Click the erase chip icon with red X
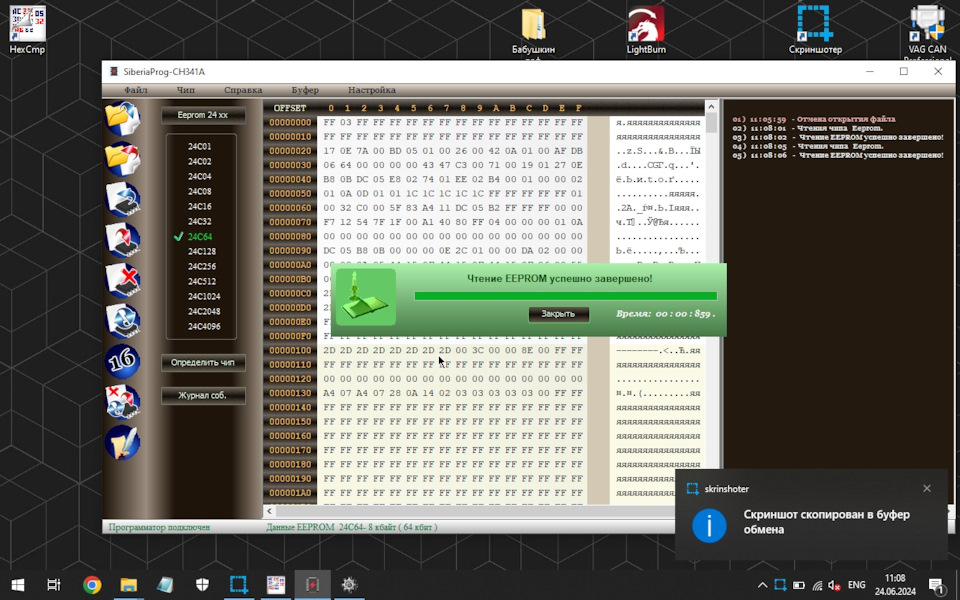 tap(122, 280)
